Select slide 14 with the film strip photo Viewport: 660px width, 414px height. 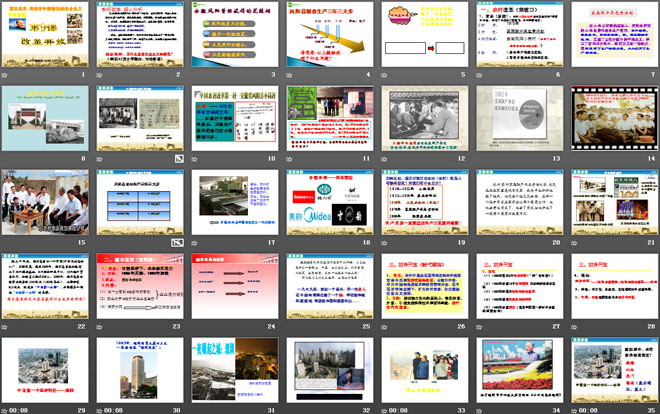(612, 117)
